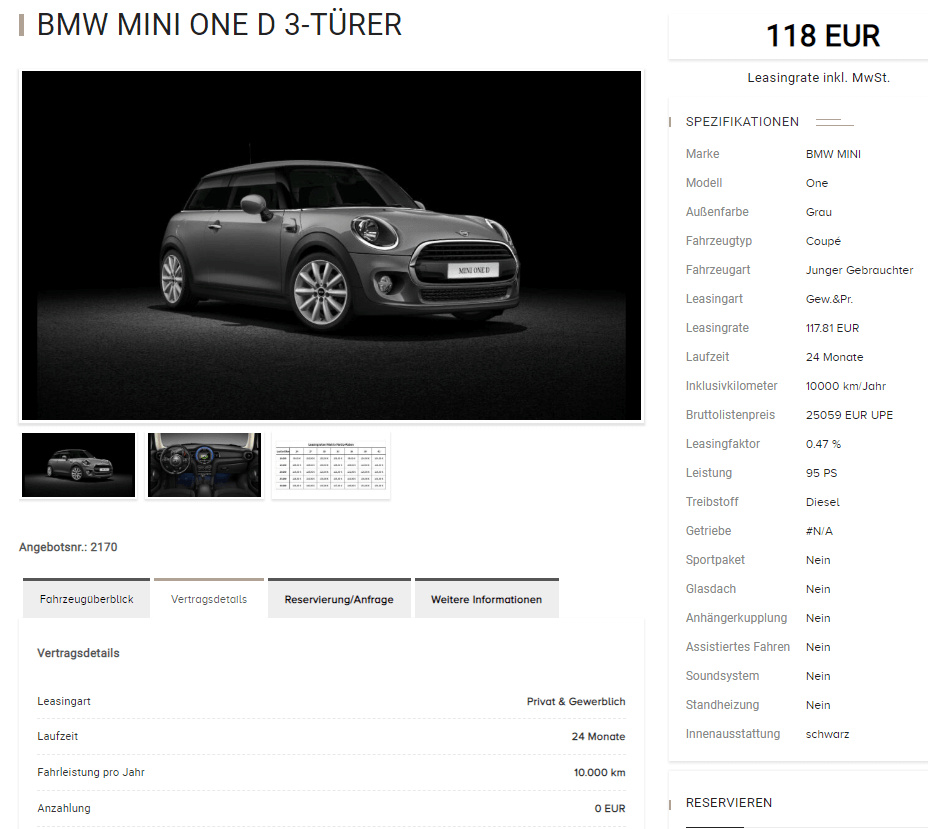The image size is (928, 829).
Task: Click the Innenausstattung label
Action: [x=733, y=734]
